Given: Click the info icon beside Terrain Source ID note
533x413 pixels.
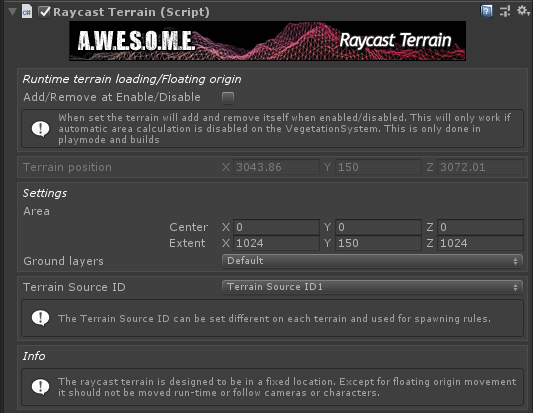Looking at the screenshot, I should [x=40, y=318].
